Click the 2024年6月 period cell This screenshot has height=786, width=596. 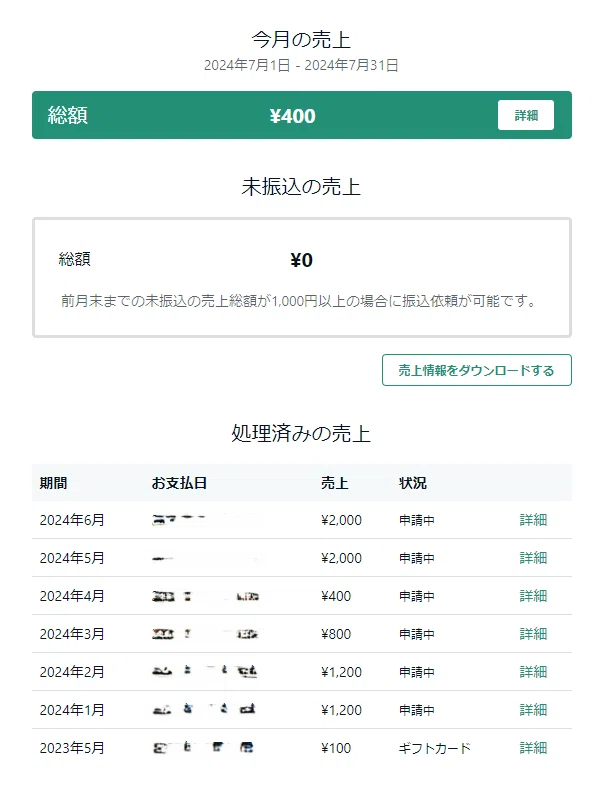72,520
